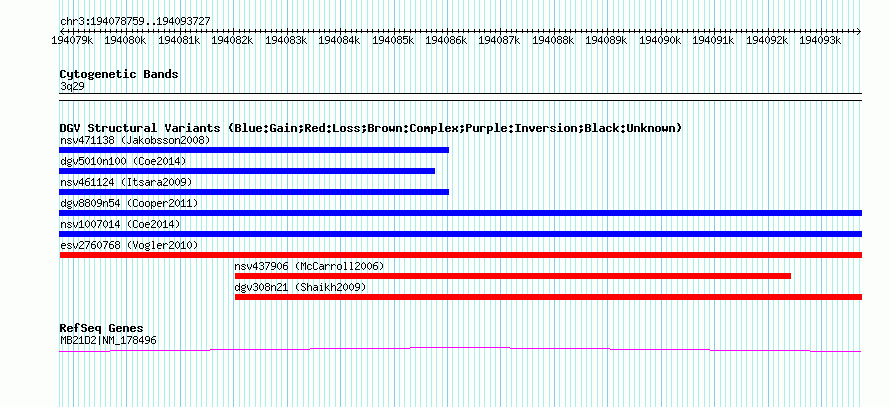The height and width of the screenshot is (407, 890).
Task: Click the dgv308n21 (Shaikh2009) label
Action: tap(300, 287)
